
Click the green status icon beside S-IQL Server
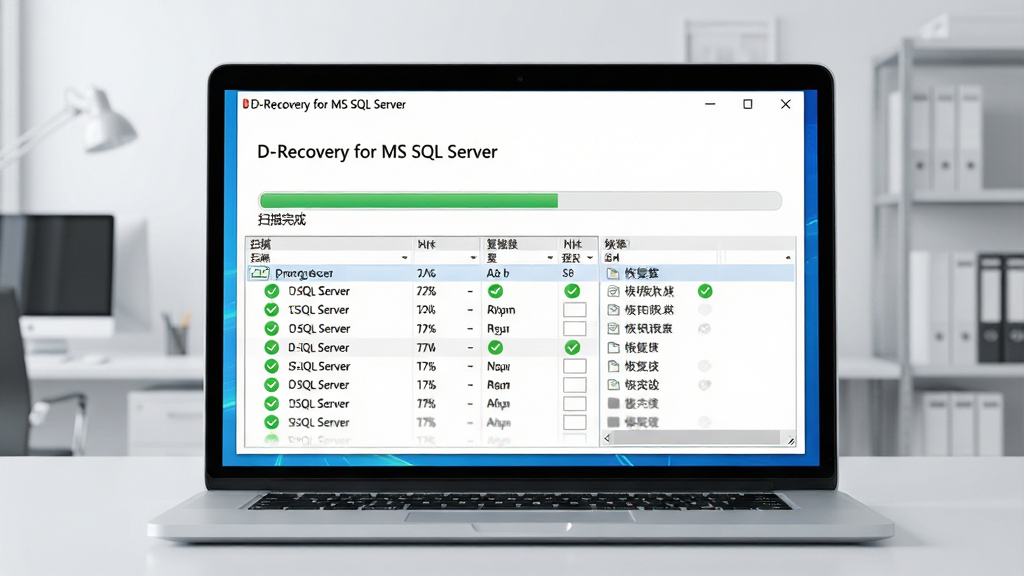coord(272,366)
